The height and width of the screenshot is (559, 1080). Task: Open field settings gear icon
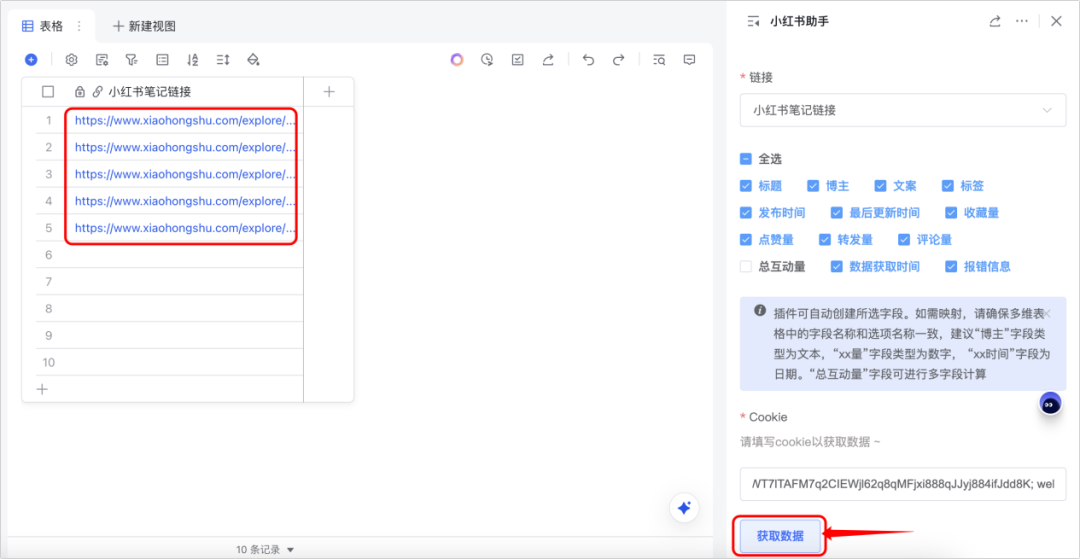tap(72, 60)
